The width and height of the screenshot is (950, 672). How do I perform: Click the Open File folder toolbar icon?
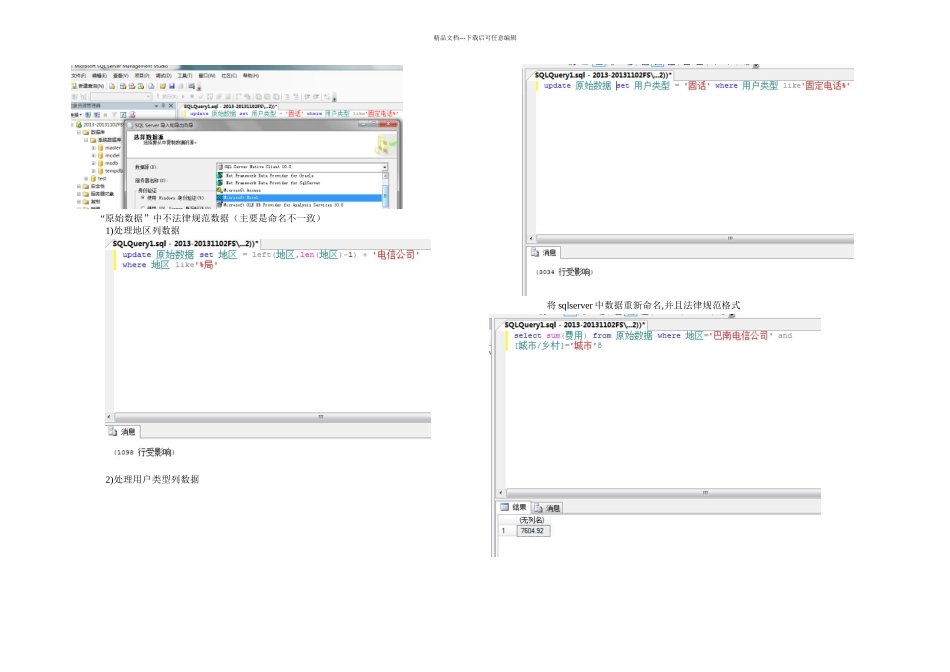point(162,86)
